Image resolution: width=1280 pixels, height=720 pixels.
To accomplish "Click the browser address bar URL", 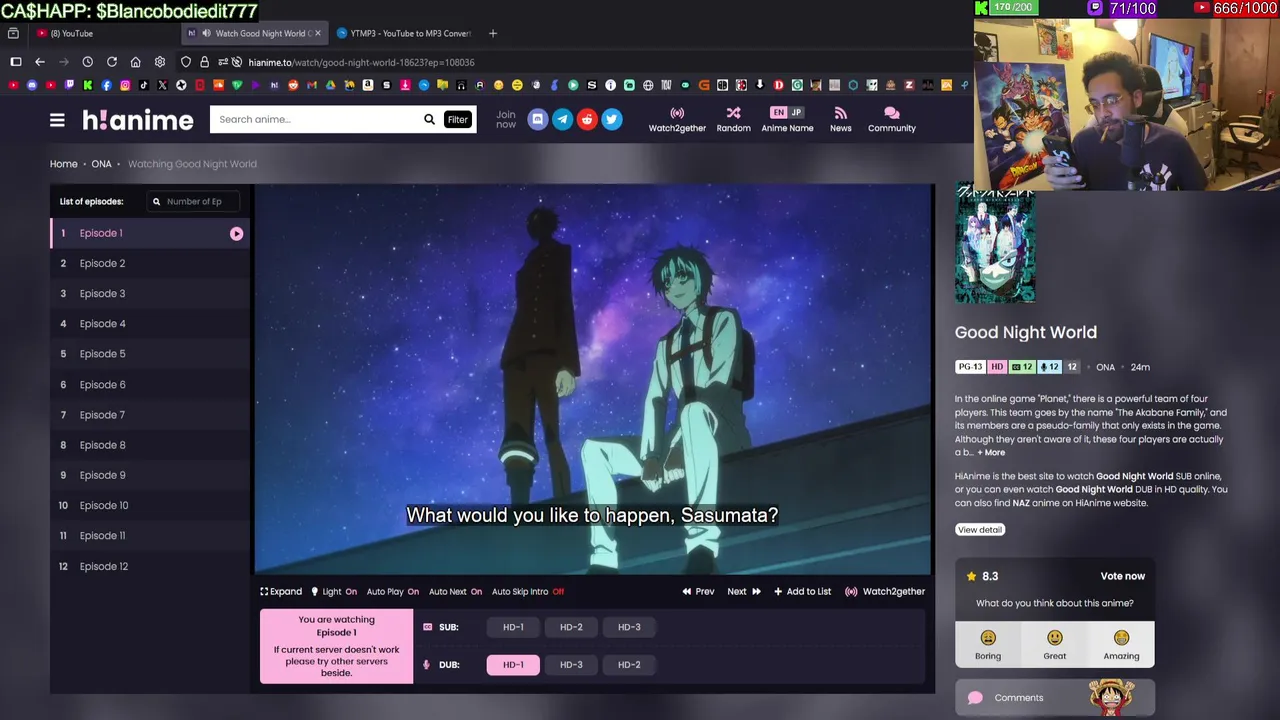I will 361,62.
